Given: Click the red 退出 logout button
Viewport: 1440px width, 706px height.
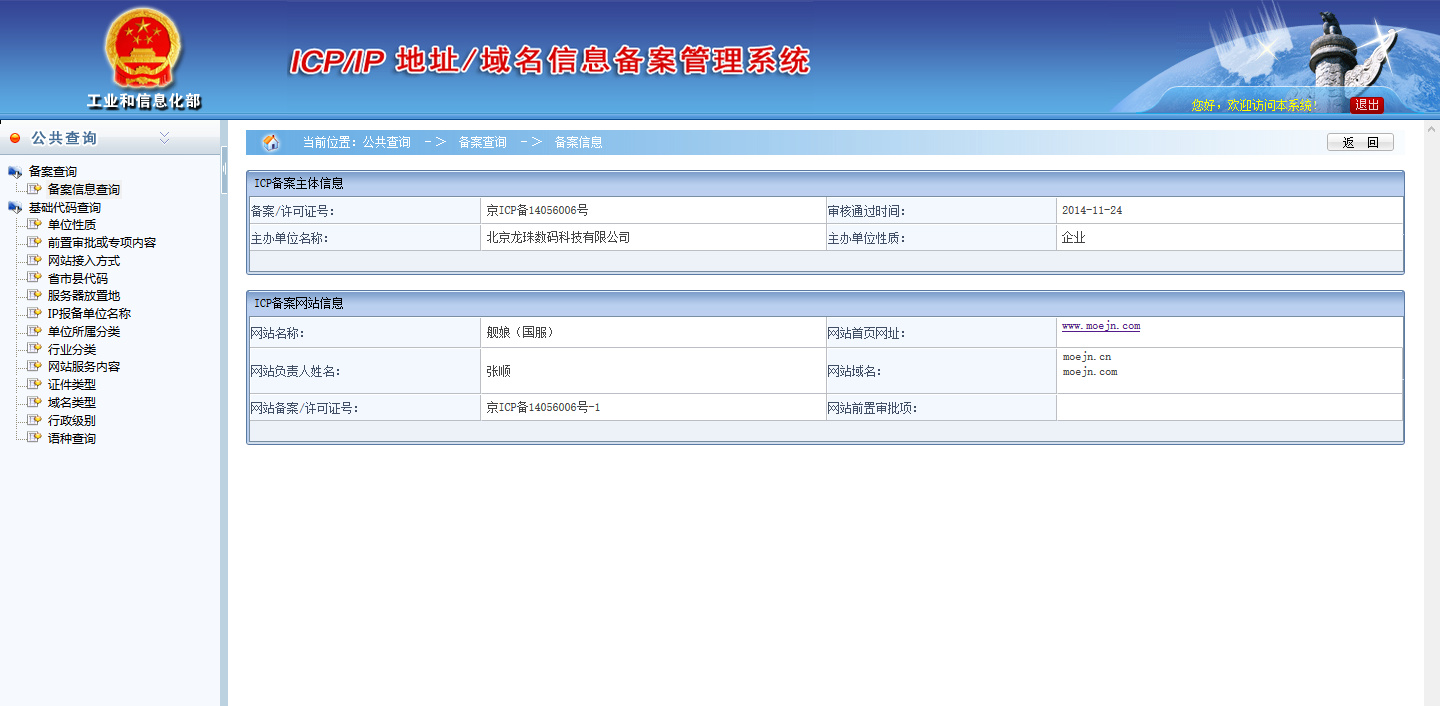Looking at the screenshot, I should click(1366, 105).
